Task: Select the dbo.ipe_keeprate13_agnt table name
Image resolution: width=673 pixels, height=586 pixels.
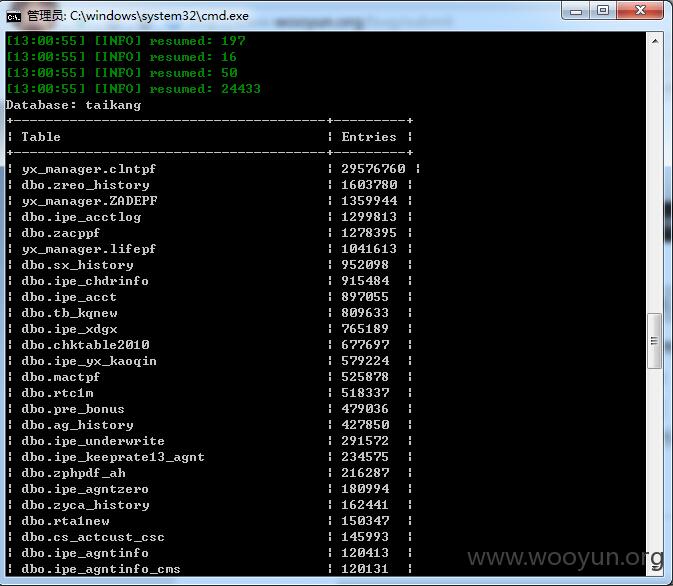Action: 113,458
